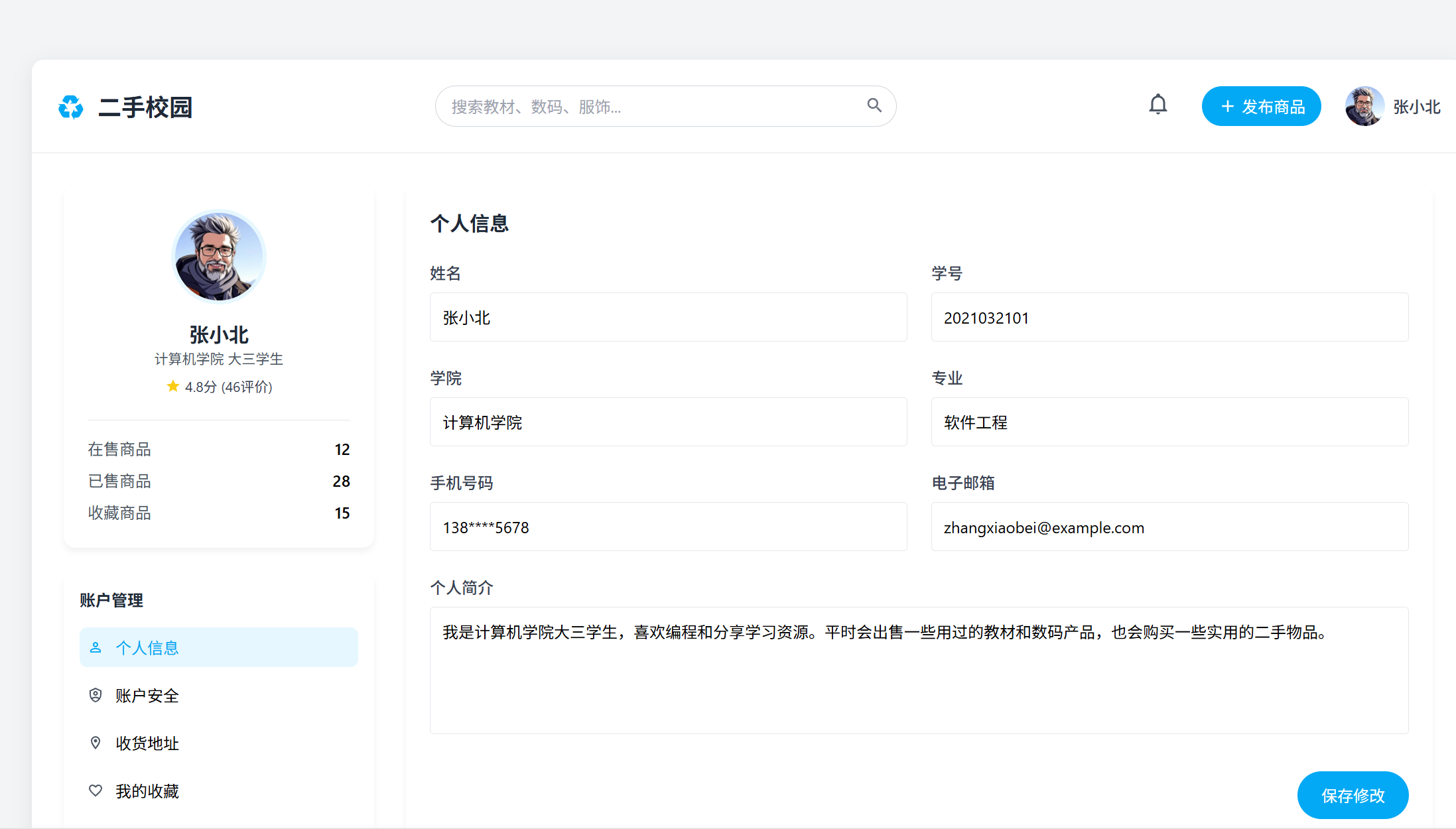Click the 学号 input field

click(x=1169, y=318)
